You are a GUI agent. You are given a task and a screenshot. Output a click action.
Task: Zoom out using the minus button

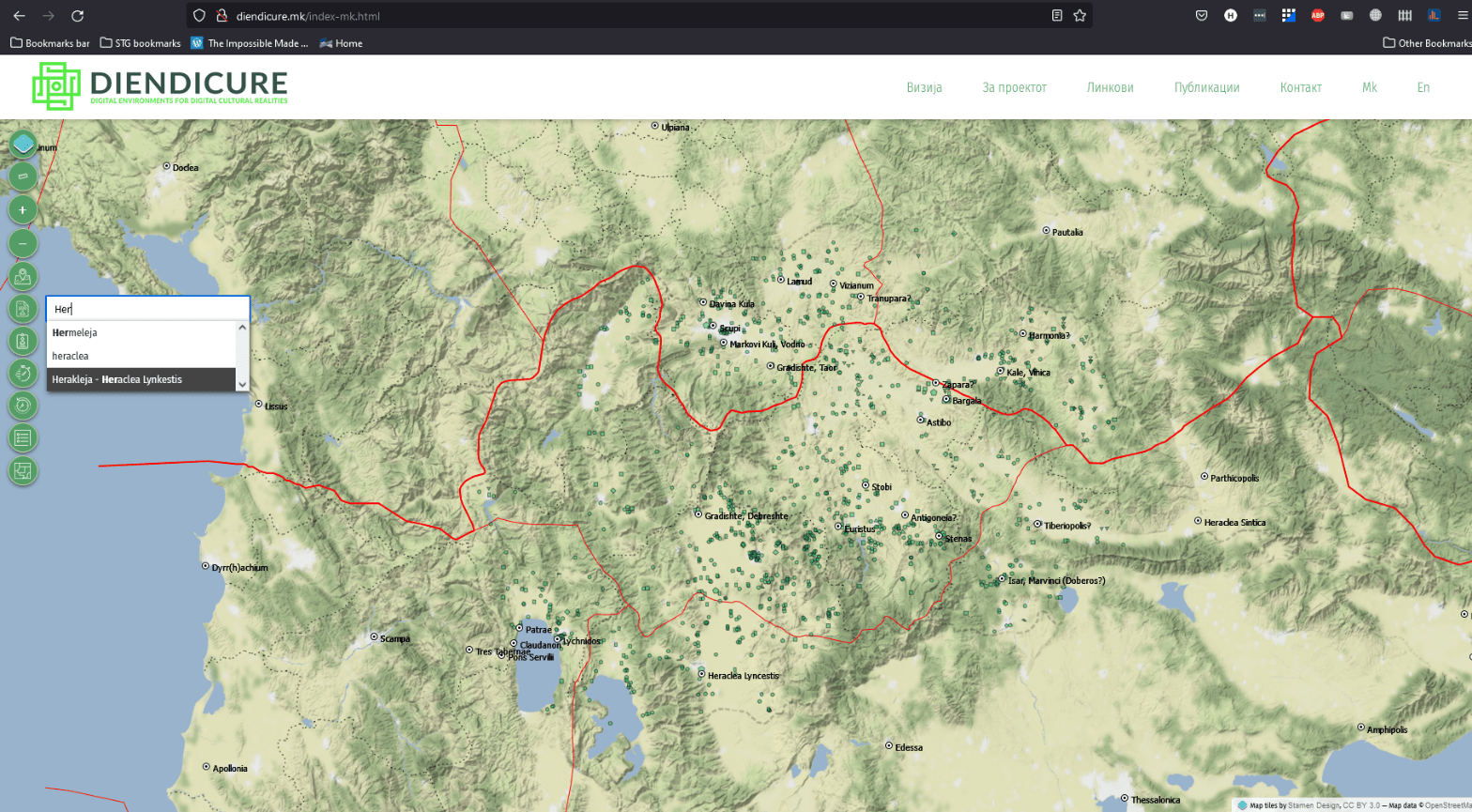(x=23, y=243)
